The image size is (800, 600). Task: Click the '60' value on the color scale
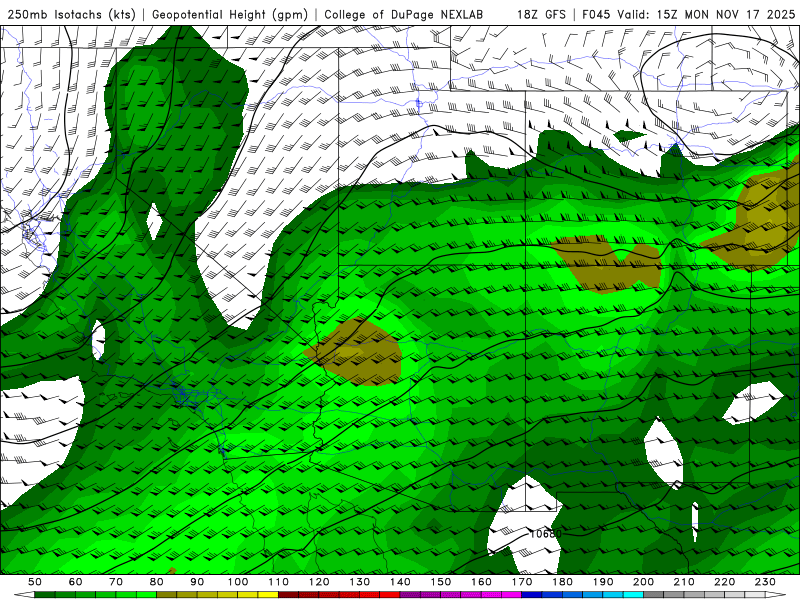click(x=76, y=582)
